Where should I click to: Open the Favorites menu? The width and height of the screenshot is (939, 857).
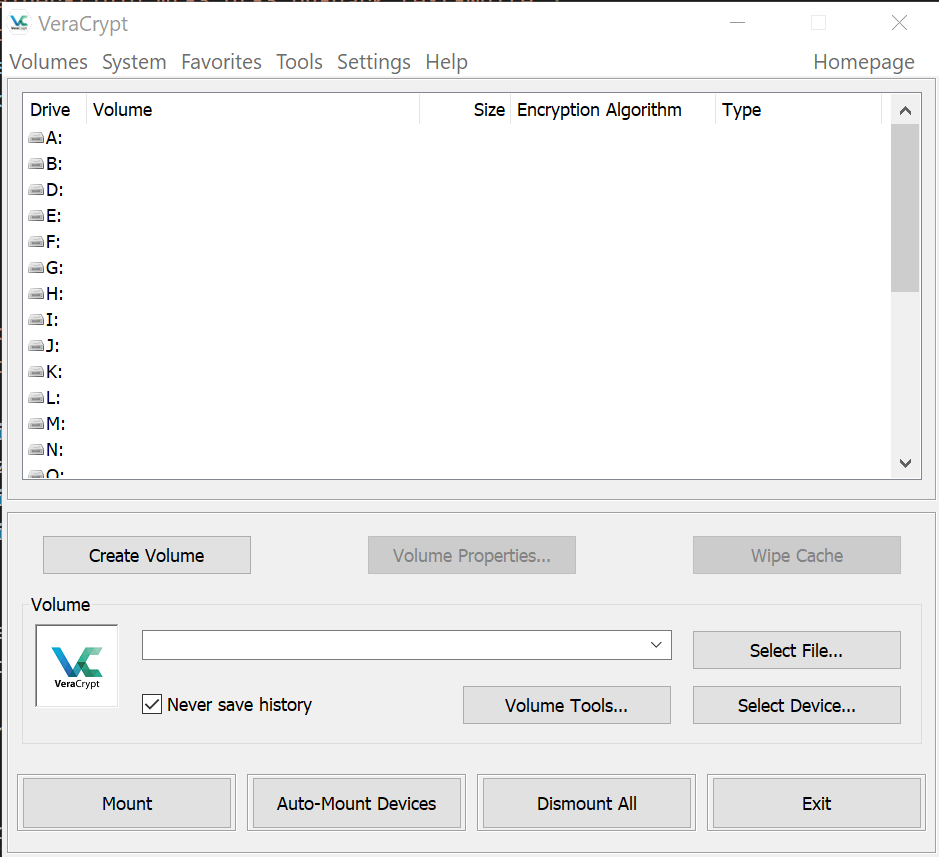click(x=221, y=62)
